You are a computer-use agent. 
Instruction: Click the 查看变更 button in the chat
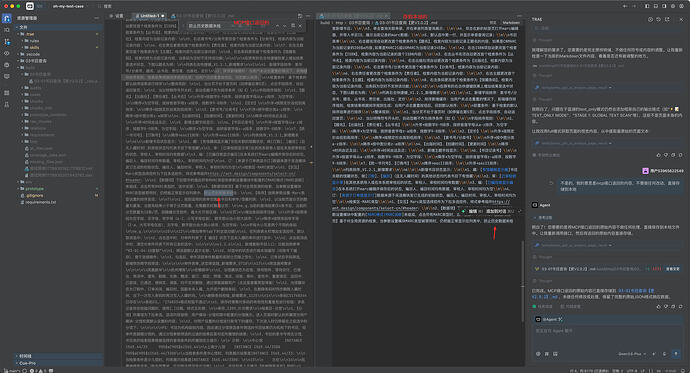672,269
